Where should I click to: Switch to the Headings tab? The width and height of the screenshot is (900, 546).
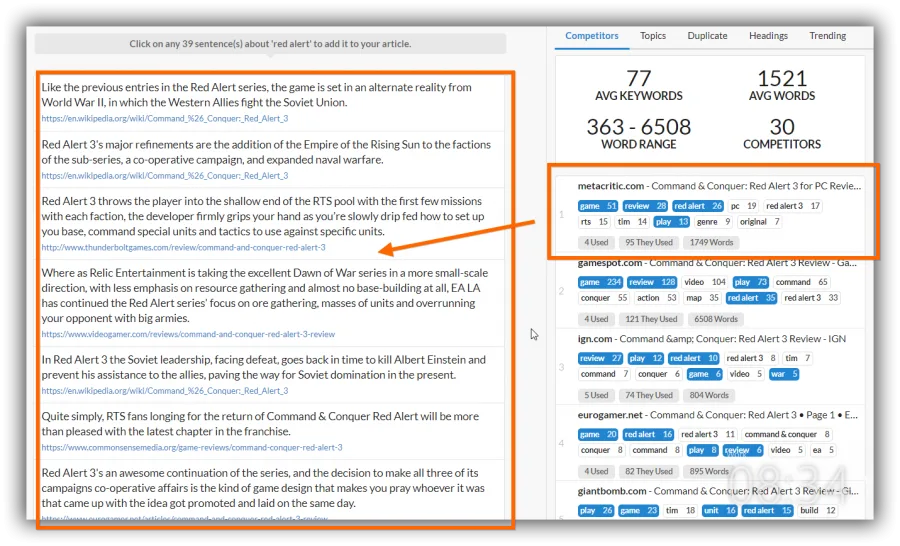pos(768,36)
